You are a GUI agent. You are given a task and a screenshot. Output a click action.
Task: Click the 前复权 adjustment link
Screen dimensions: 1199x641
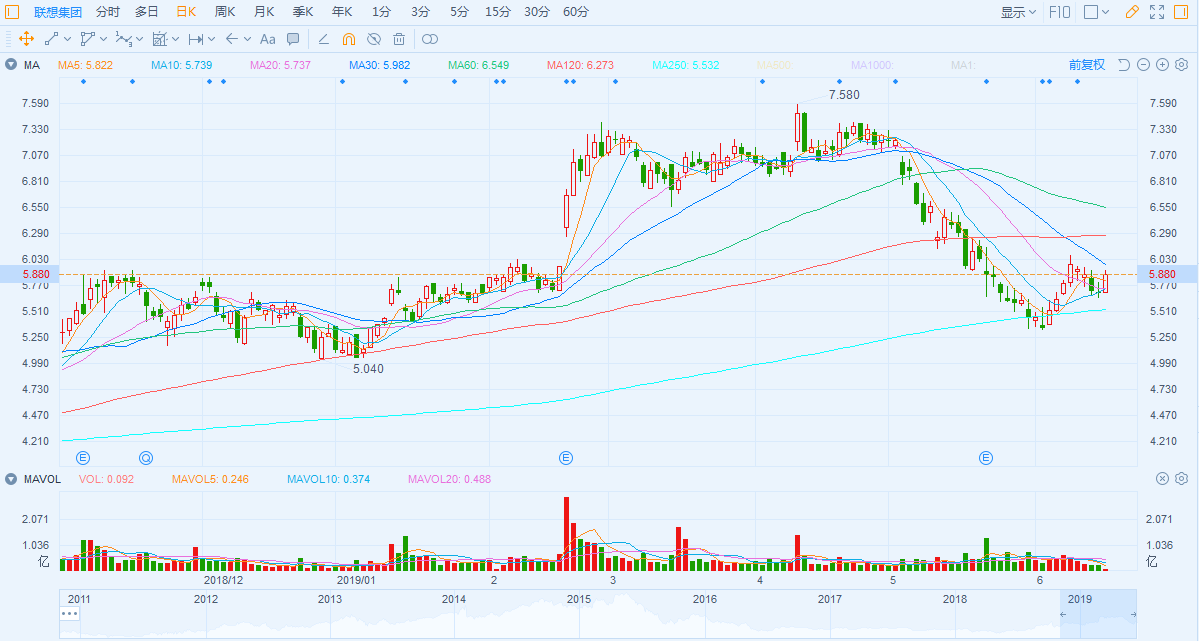pos(1086,65)
